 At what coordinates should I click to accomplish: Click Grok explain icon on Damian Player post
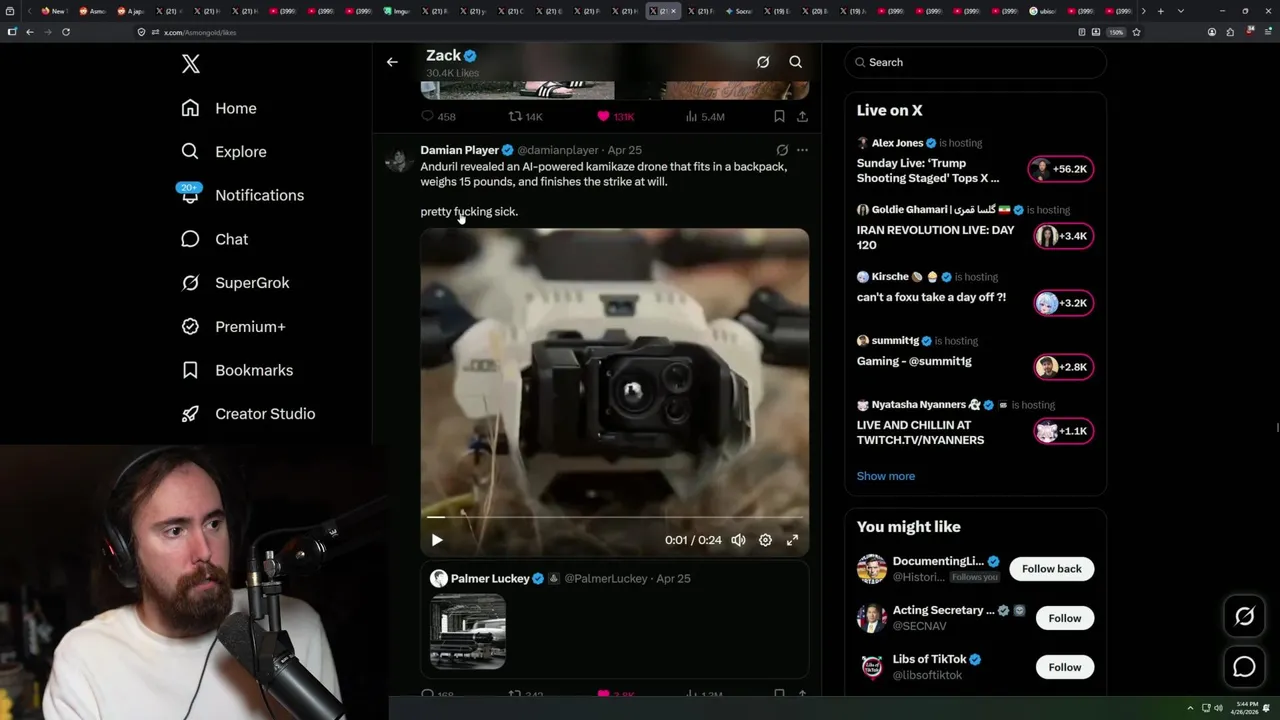pyautogui.click(x=782, y=150)
